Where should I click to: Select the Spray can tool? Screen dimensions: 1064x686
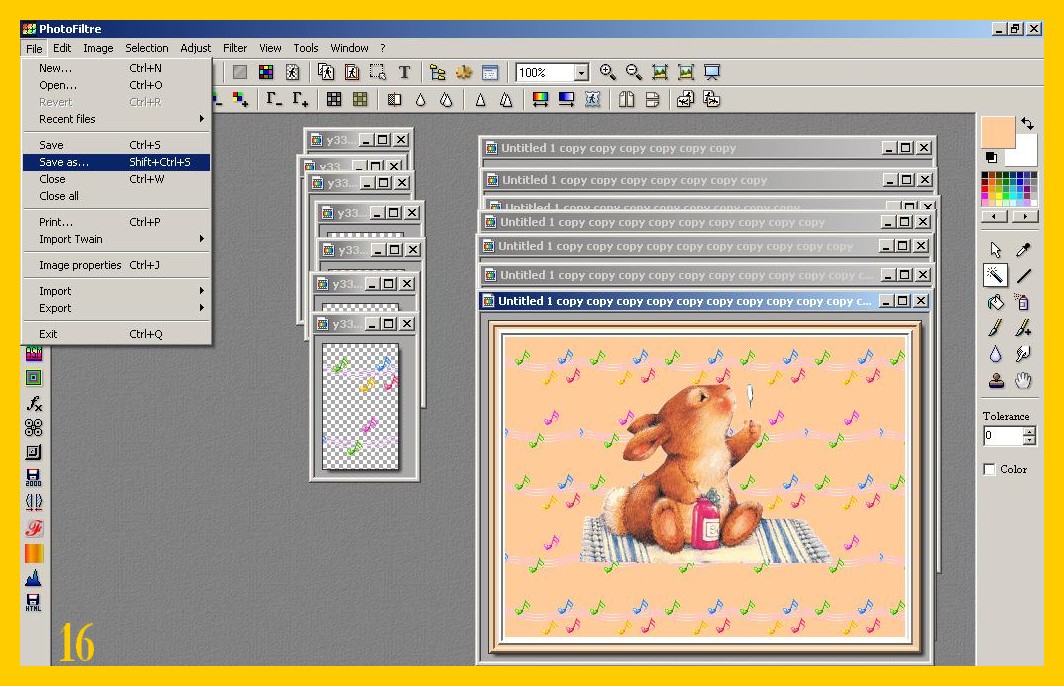1023,302
